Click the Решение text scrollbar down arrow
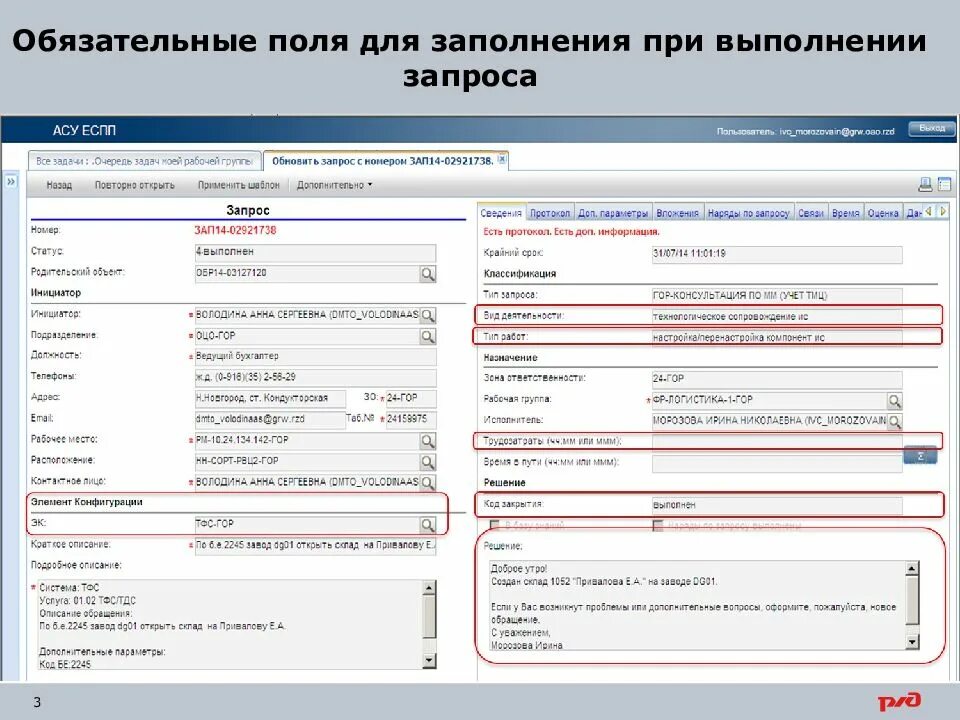 pyautogui.click(x=912, y=642)
